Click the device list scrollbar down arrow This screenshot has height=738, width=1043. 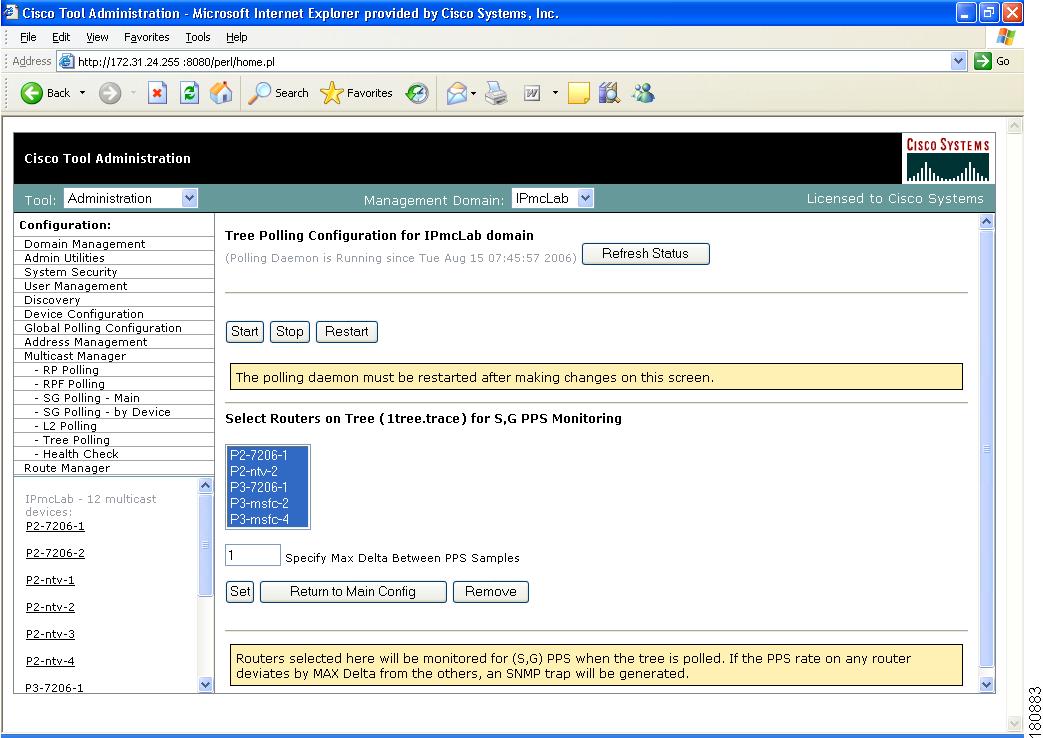[206, 684]
